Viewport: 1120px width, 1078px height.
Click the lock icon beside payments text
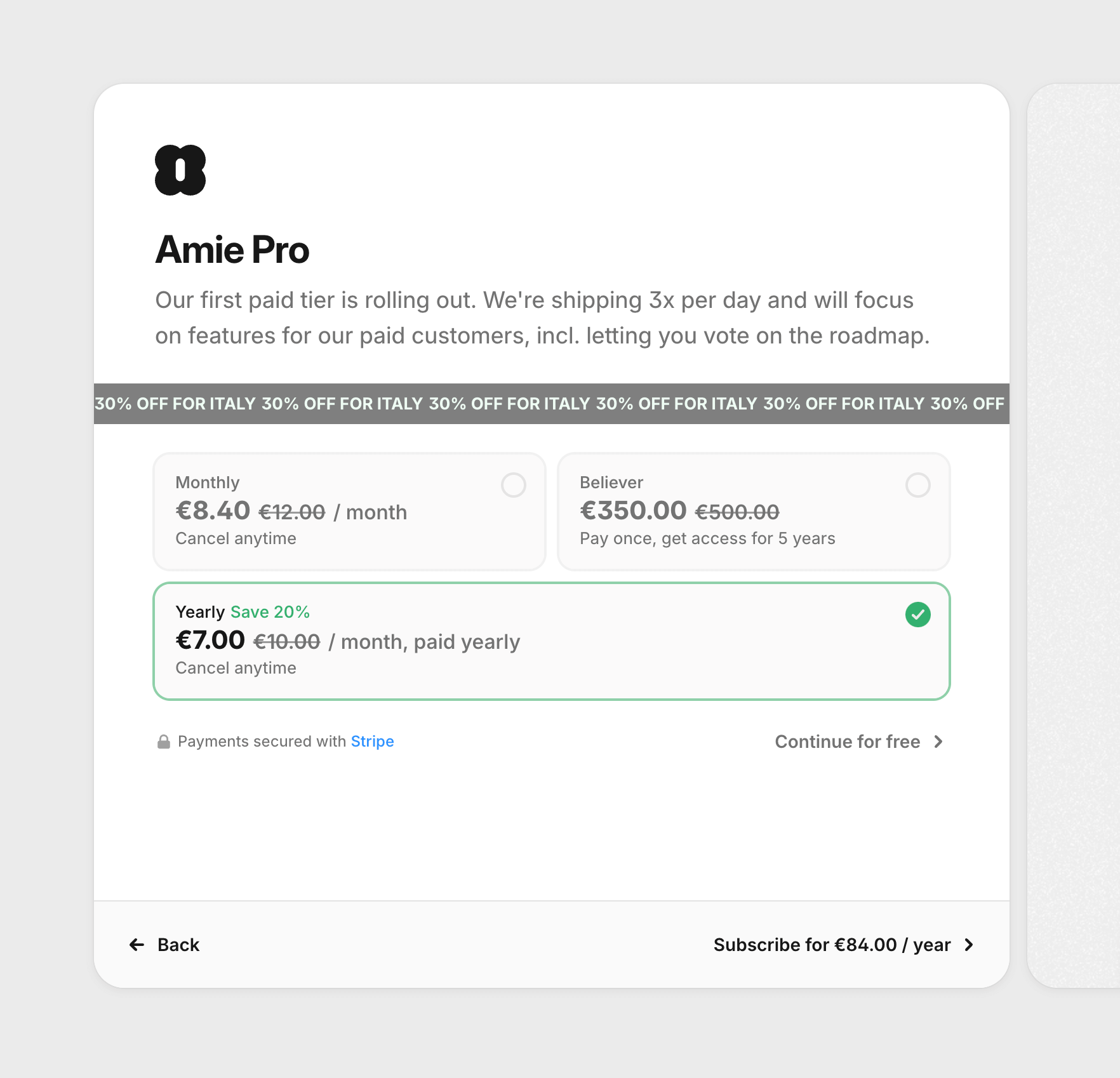164,742
